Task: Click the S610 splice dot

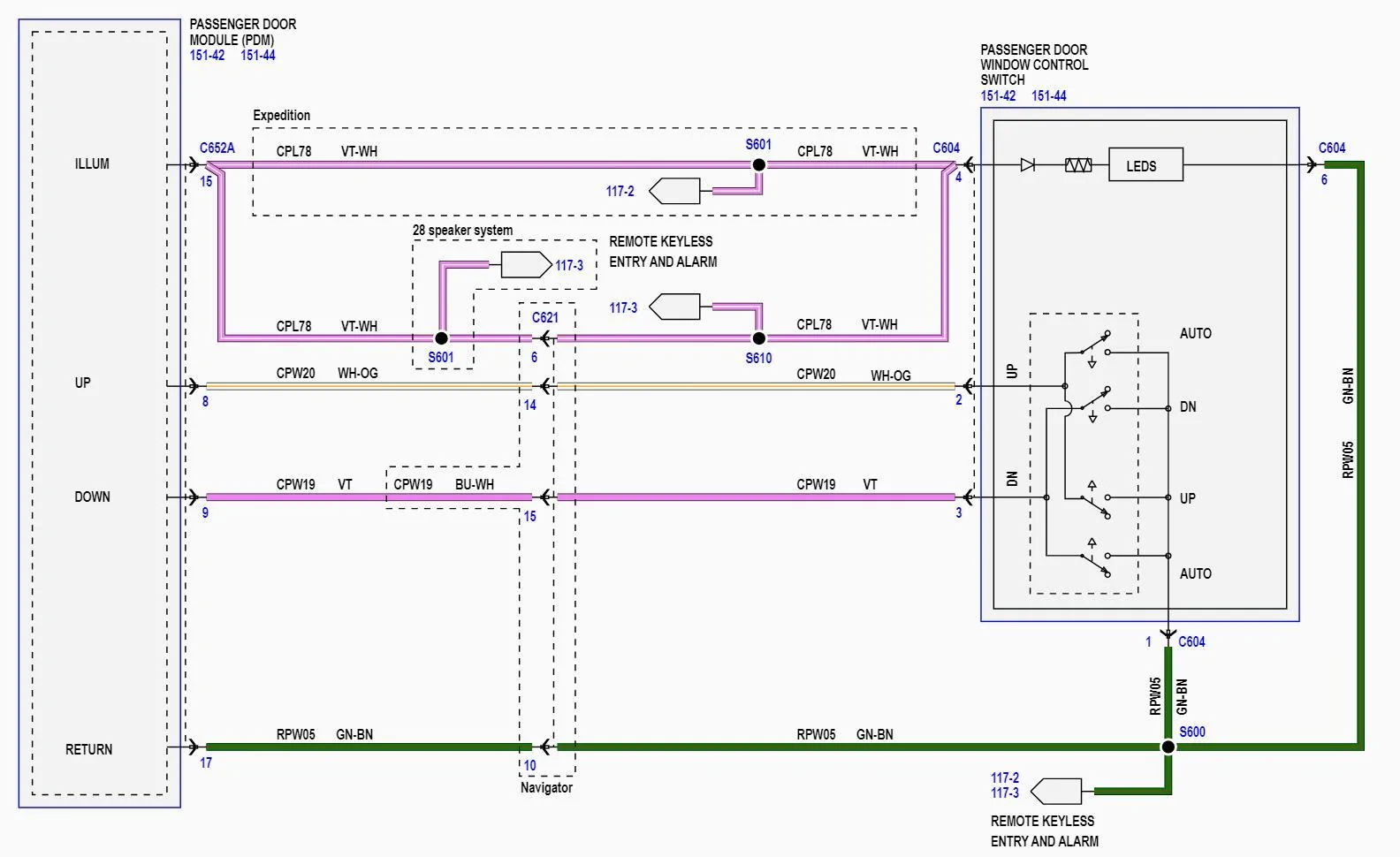Action: tap(758, 338)
